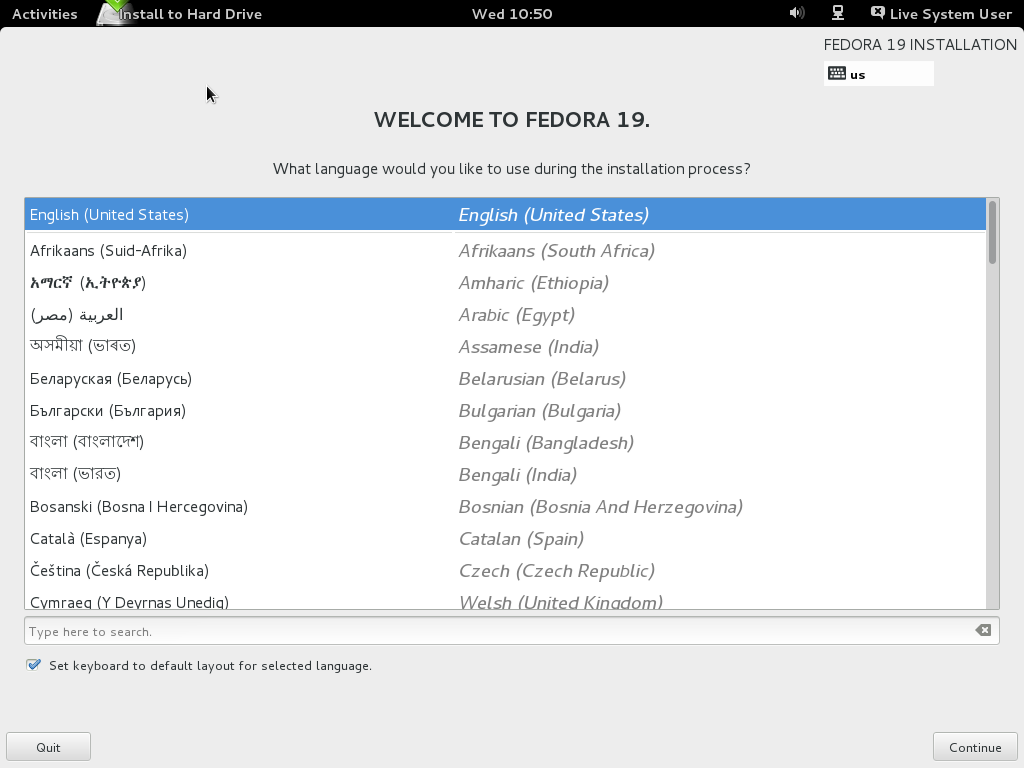Enable the default keyboard layout option
Image resolution: width=1024 pixels, height=768 pixels.
click(x=33, y=665)
